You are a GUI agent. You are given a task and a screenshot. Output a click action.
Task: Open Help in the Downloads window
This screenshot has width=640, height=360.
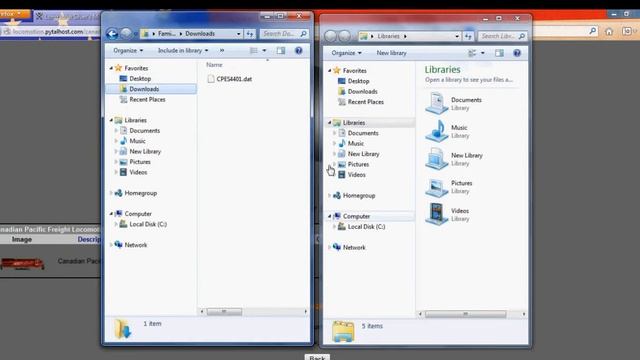click(298, 51)
